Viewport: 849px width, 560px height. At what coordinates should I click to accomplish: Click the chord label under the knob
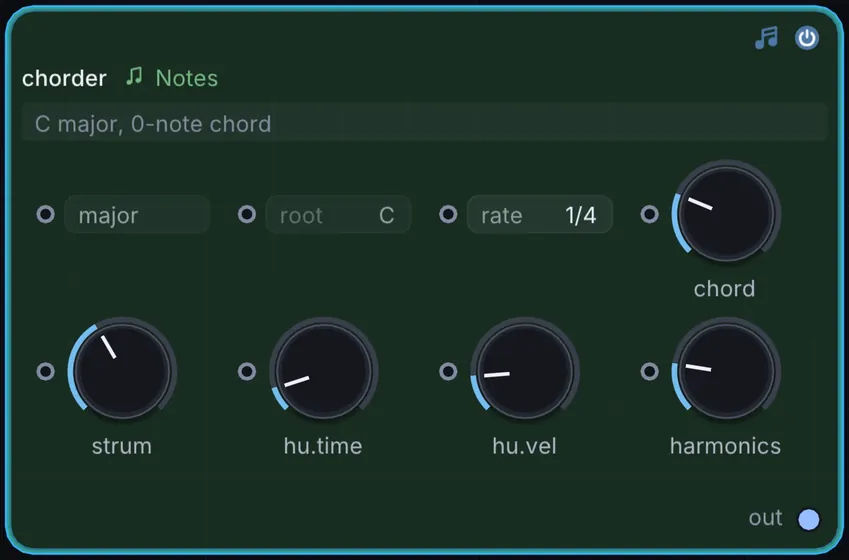(724, 289)
